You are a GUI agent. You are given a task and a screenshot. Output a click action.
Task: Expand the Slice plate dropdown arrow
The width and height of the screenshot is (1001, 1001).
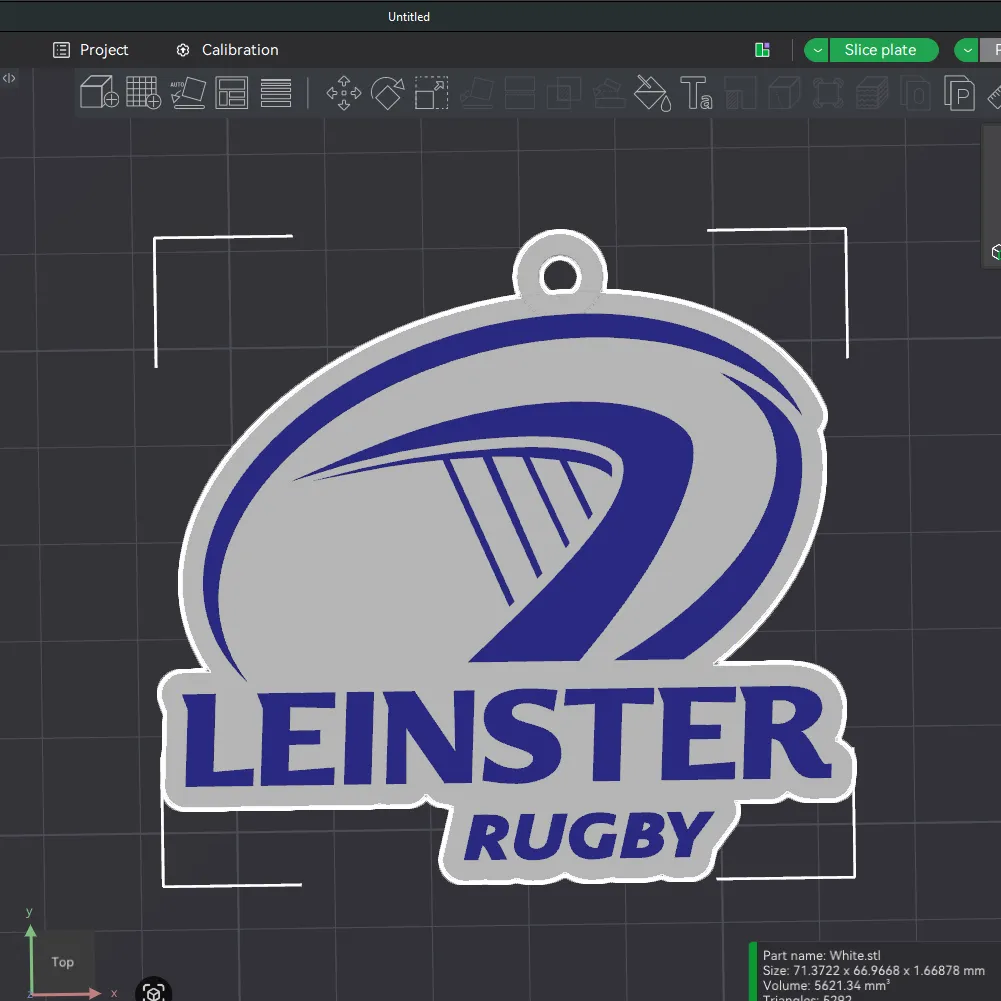coord(817,50)
